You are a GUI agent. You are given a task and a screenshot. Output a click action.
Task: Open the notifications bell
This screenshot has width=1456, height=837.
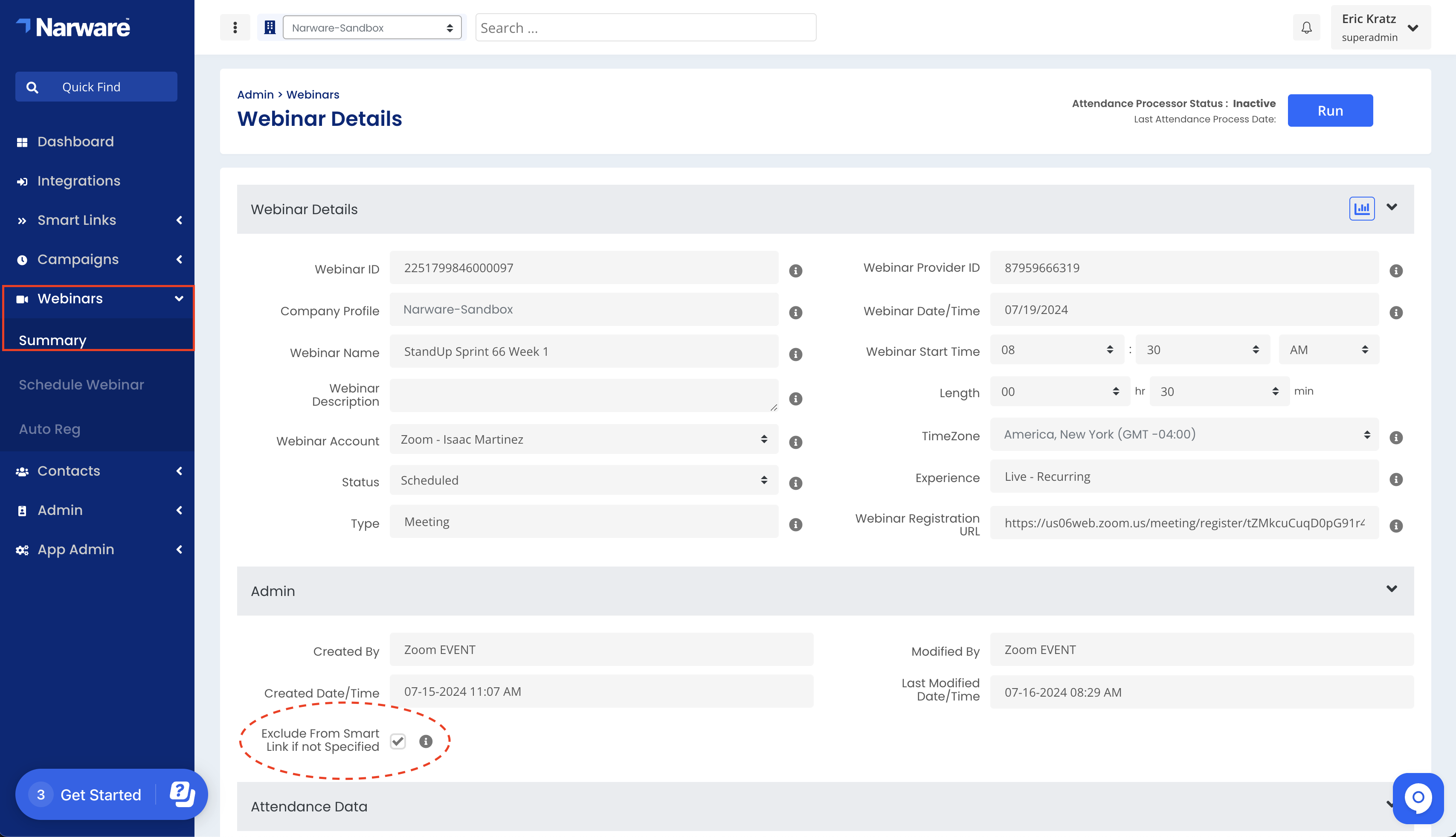coord(1306,28)
